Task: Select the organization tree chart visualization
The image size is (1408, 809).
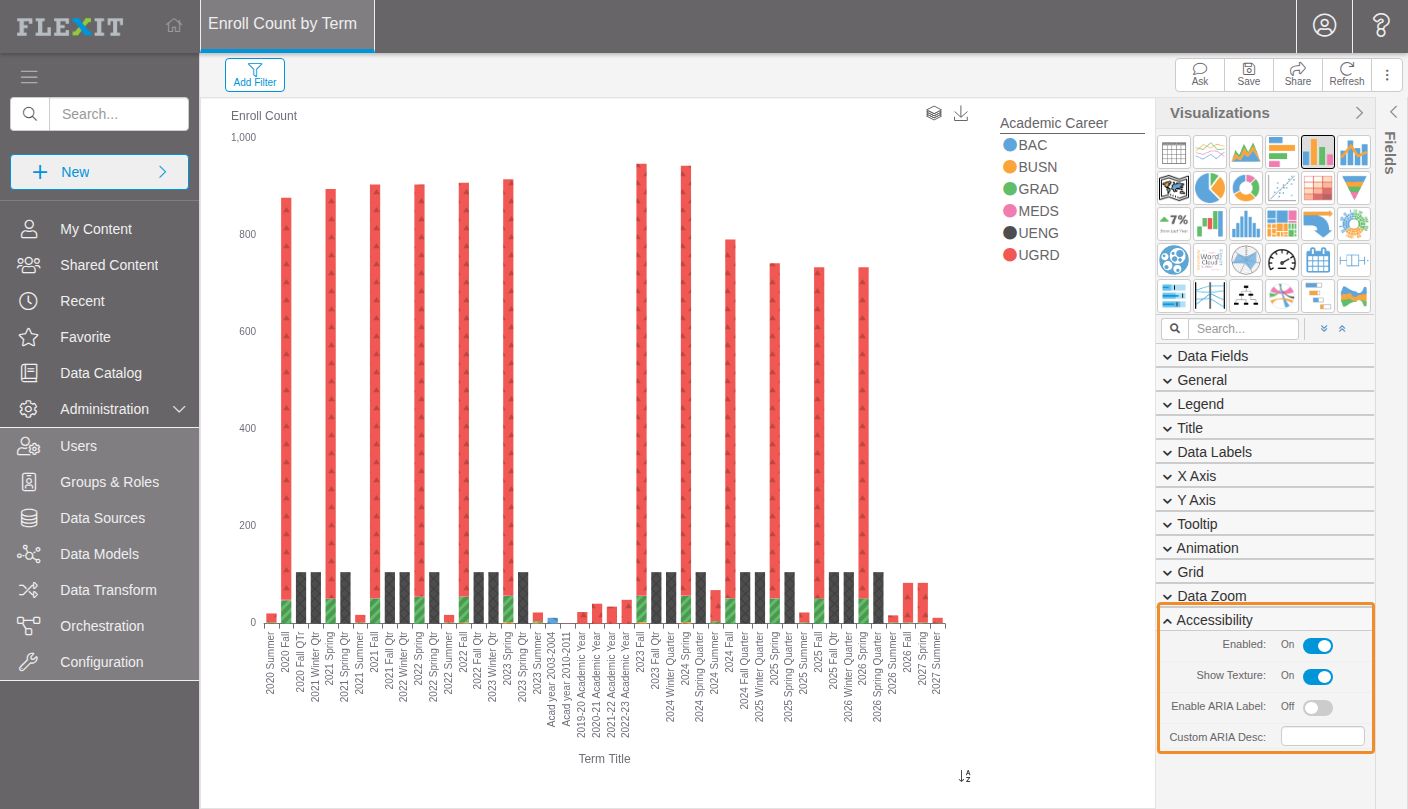Action: 1246,296
